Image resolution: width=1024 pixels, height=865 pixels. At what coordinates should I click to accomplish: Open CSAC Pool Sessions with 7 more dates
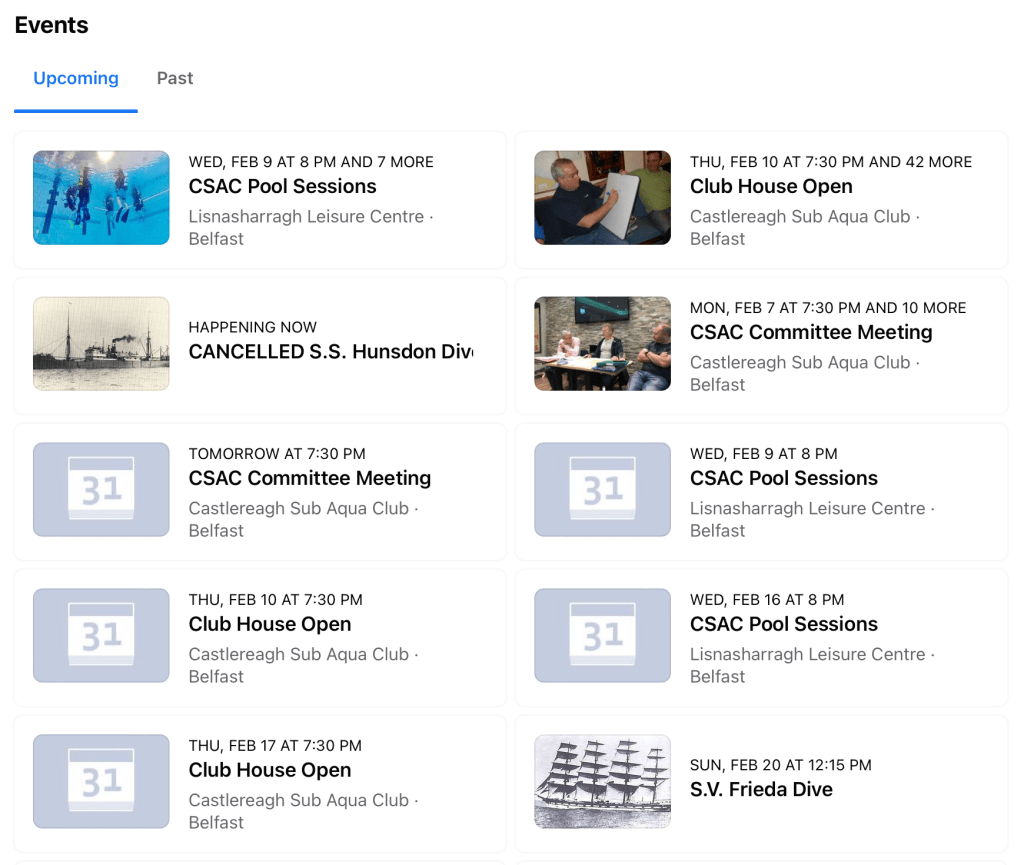(282, 187)
